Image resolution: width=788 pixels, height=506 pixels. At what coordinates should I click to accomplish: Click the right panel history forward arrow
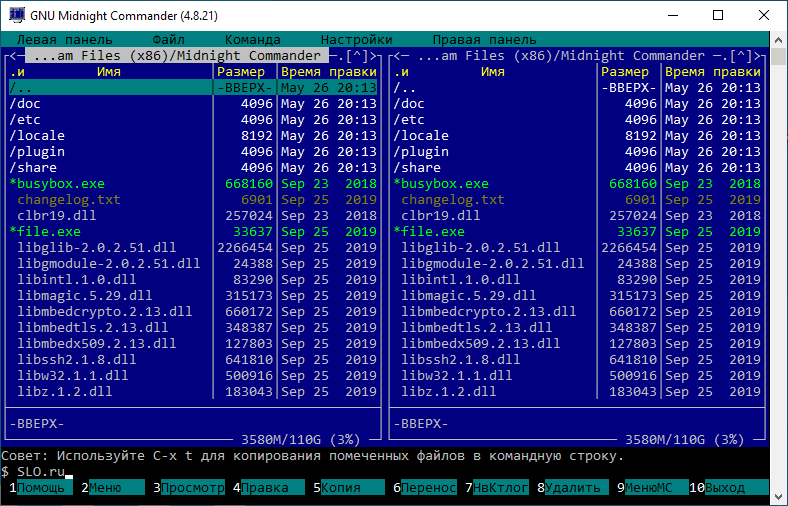pos(757,56)
